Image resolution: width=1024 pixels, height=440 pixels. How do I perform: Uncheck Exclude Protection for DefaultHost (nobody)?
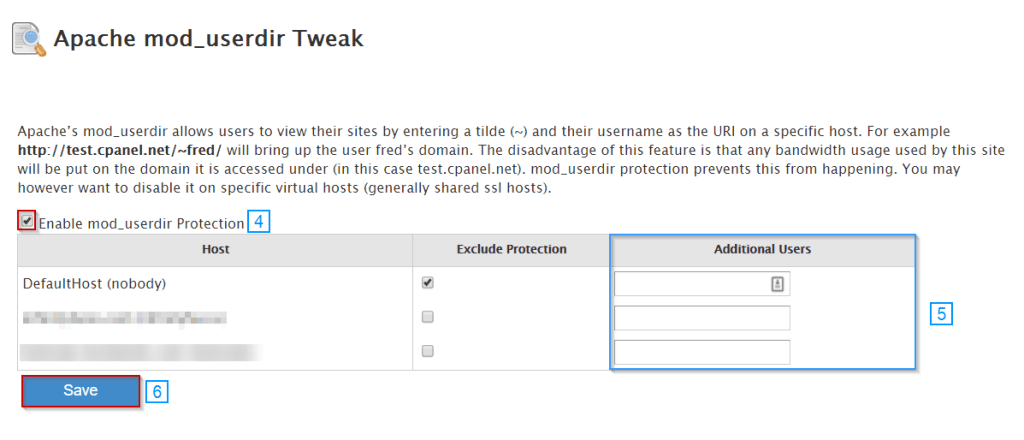coord(427,283)
